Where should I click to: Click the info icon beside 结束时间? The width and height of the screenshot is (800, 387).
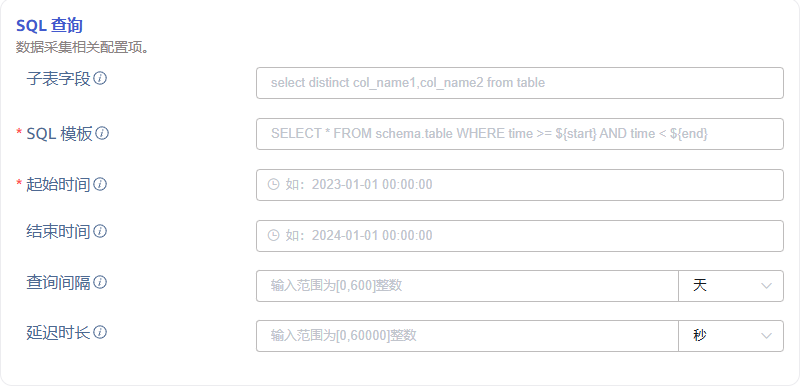click(x=101, y=231)
